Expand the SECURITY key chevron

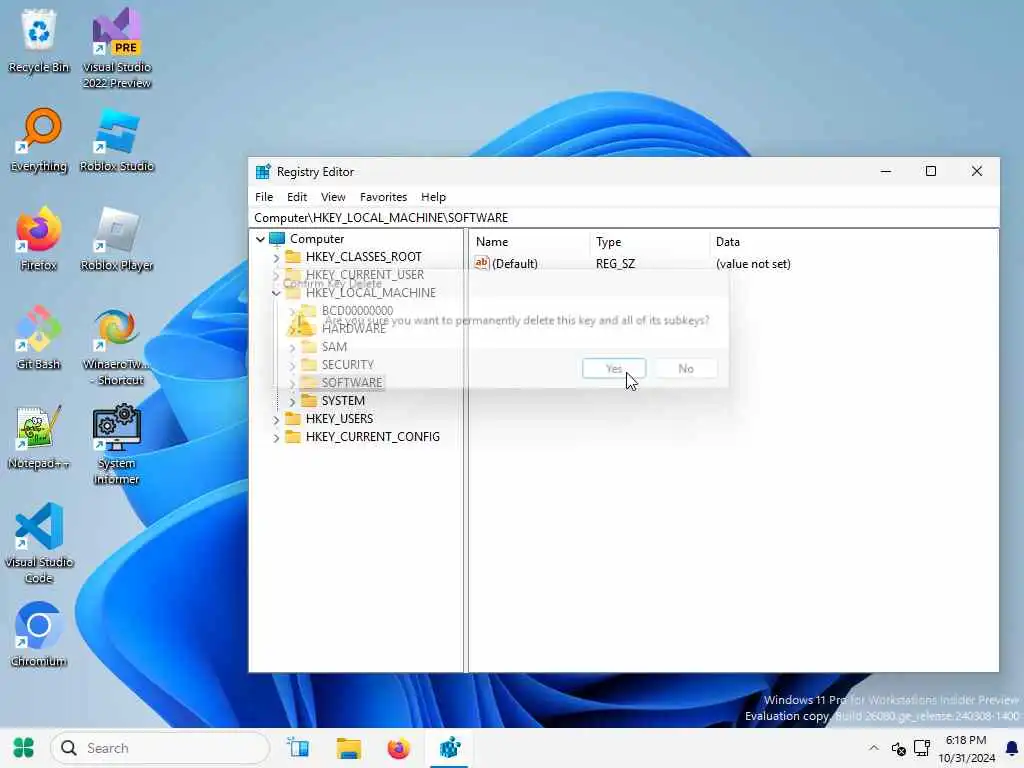pyautogui.click(x=292, y=366)
